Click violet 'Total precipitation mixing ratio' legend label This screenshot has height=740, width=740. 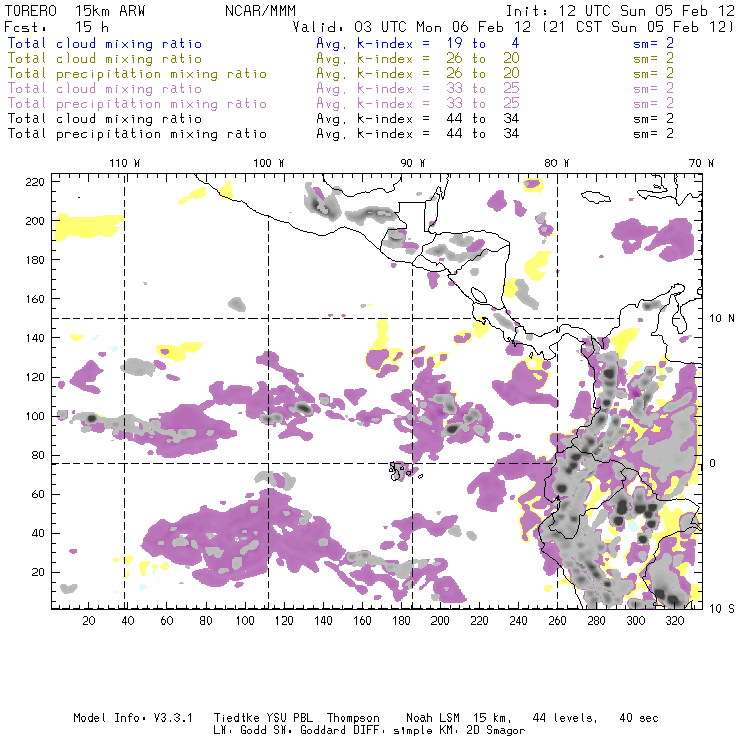tap(137, 104)
